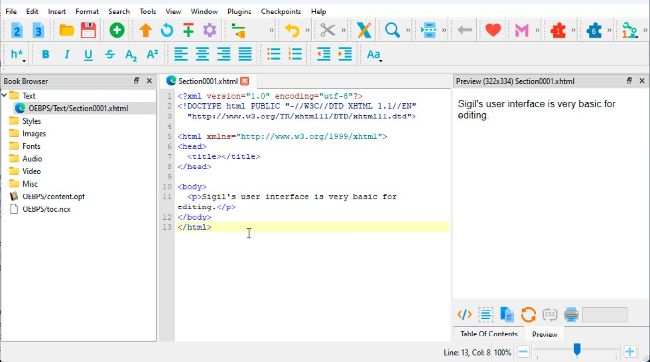This screenshot has height=362, width=650.
Task: Toggle superscript formatting
Action: [152, 54]
